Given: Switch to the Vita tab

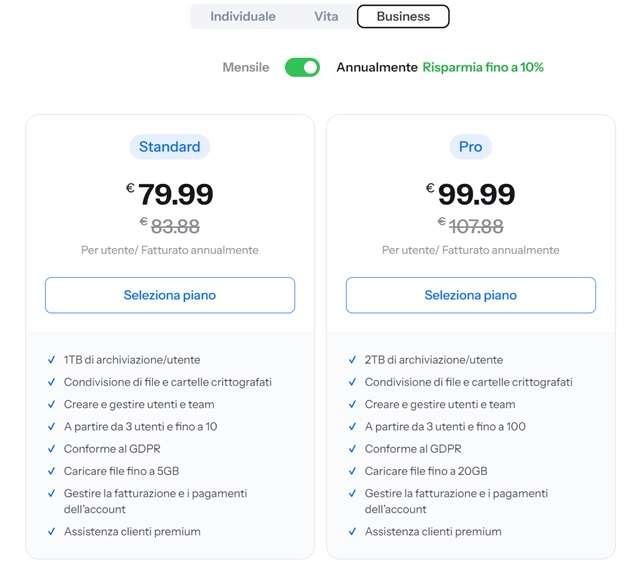Looking at the screenshot, I should point(326,16).
